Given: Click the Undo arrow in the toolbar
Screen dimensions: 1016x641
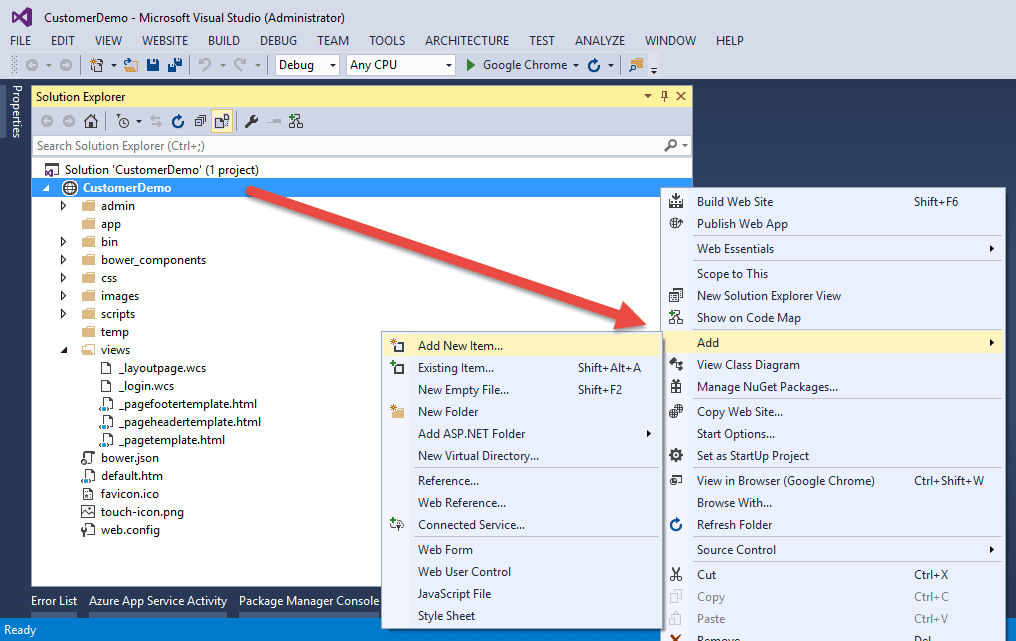Looking at the screenshot, I should tap(205, 65).
